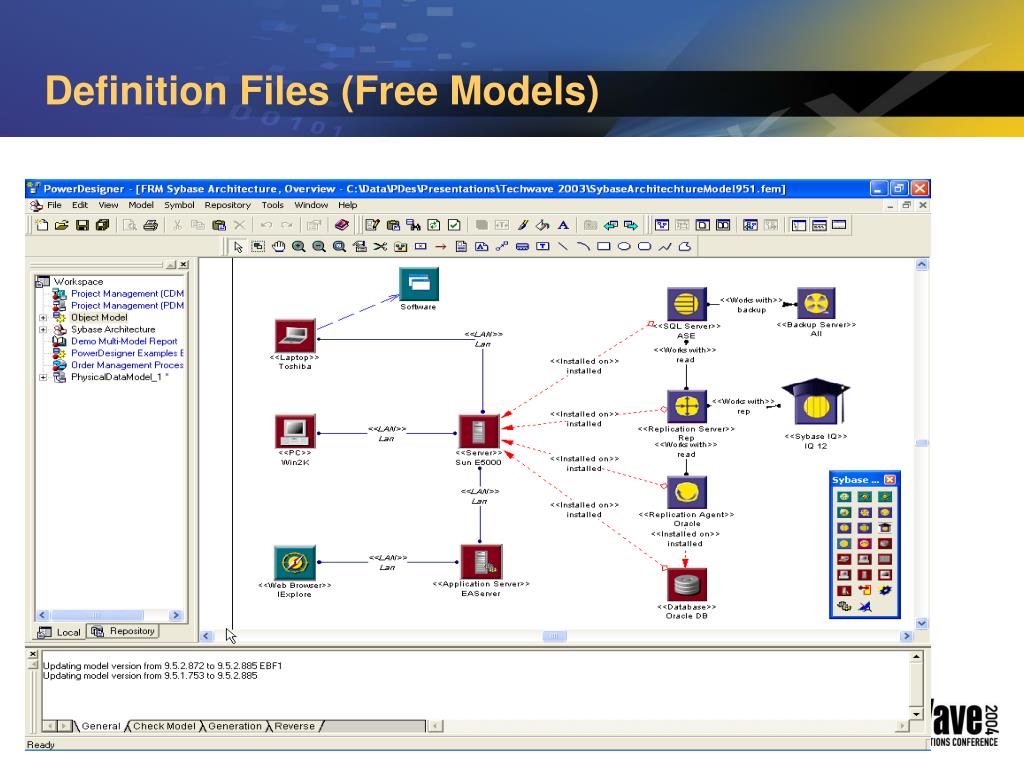Click the New model toolbar icon

point(42,225)
